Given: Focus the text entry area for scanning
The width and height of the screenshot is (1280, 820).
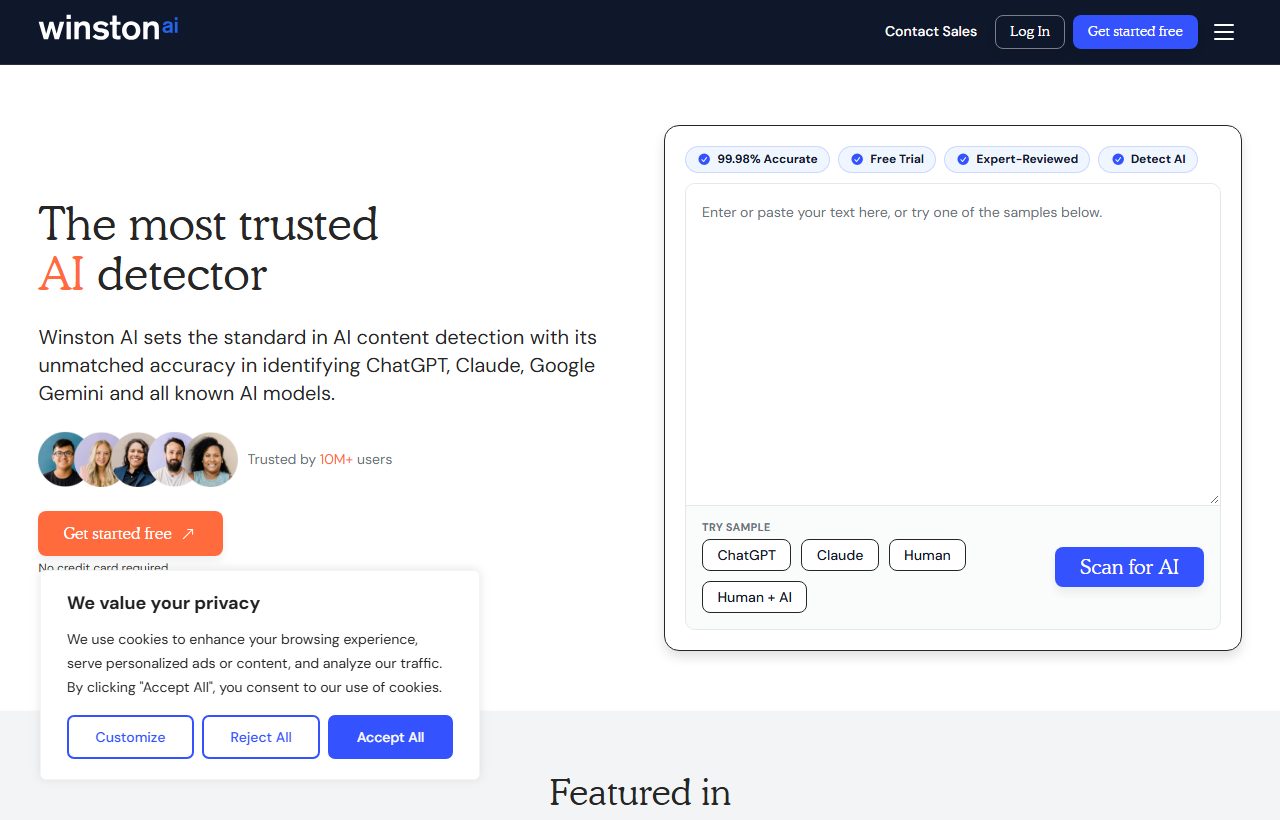Looking at the screenshot, I should coord(952,344).
